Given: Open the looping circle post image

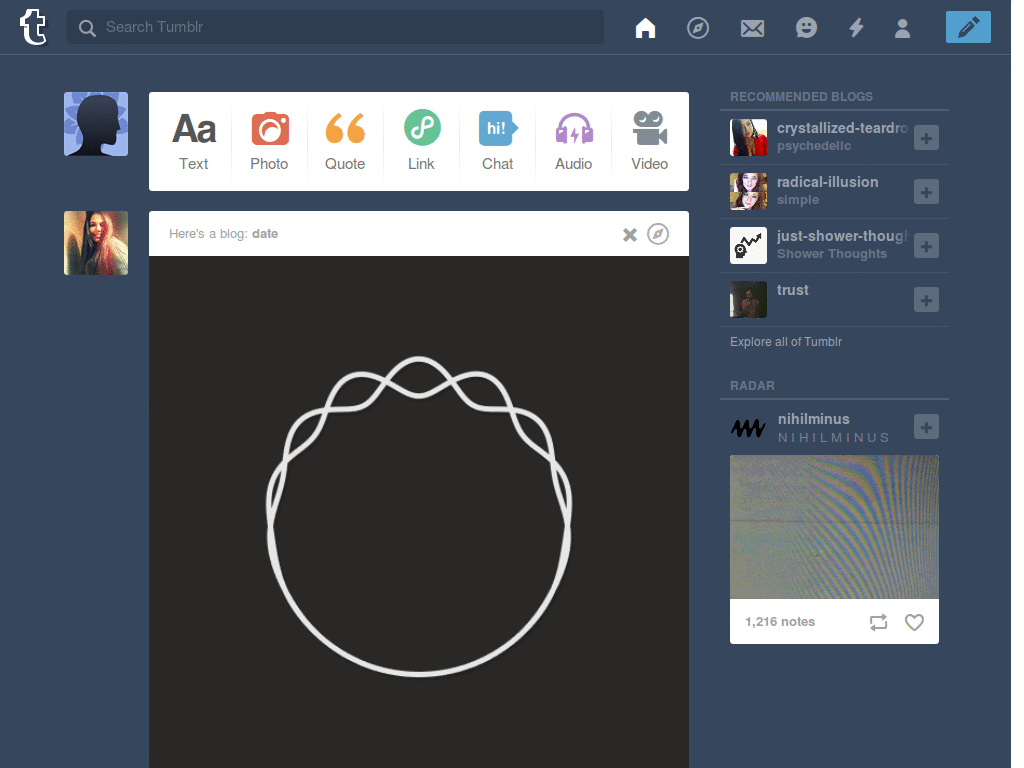Looking at the screenshot, I should [419, 512].
